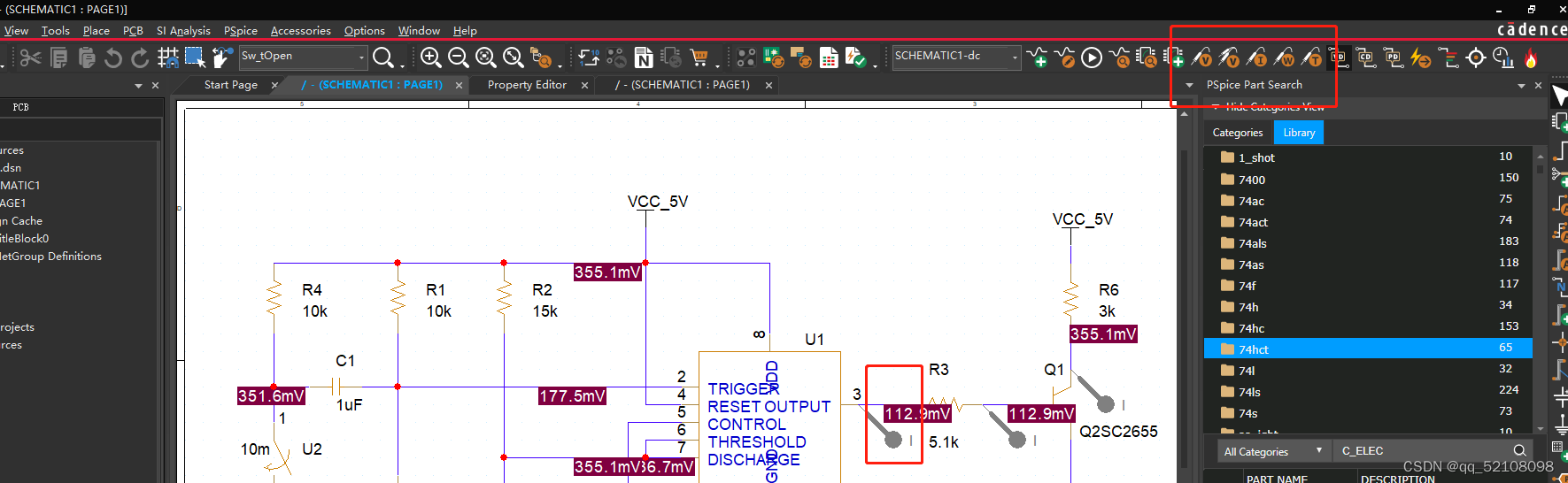Click the Zoom In magnifier icon

point(430,57)
